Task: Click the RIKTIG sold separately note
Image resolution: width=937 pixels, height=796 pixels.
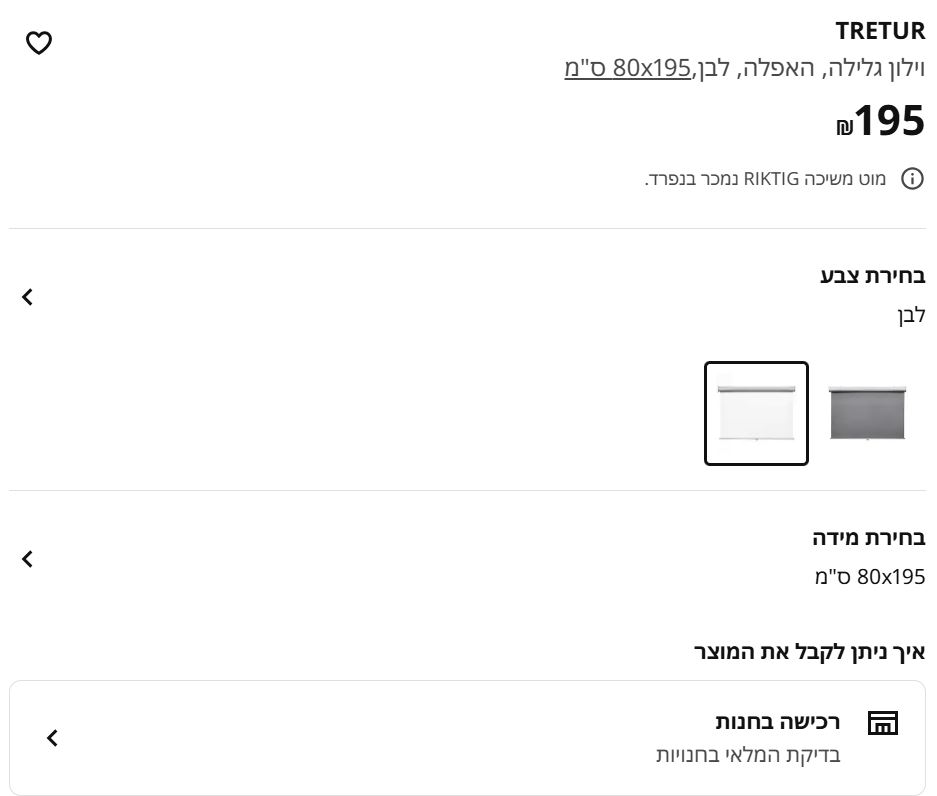Action: tap(765, 179)
